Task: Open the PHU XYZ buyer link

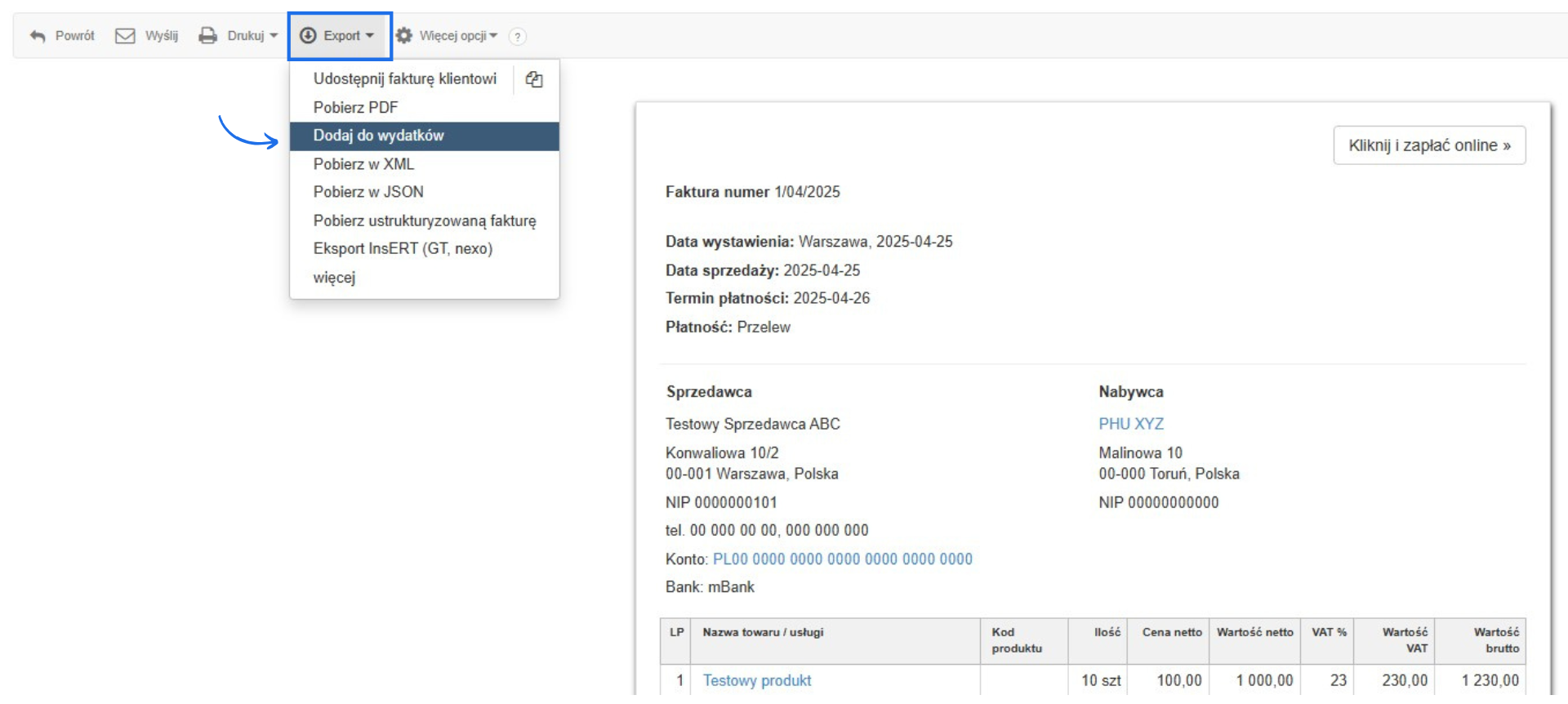Action: point(1130,424)
